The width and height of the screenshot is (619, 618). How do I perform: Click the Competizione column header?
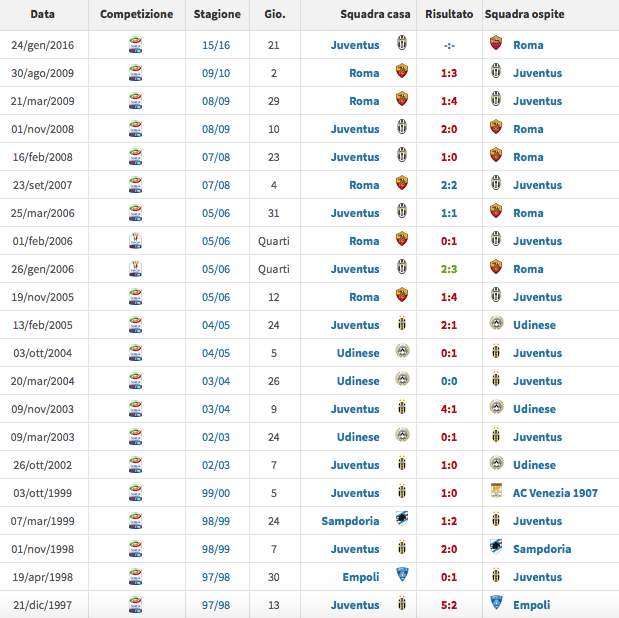[136, 15]
